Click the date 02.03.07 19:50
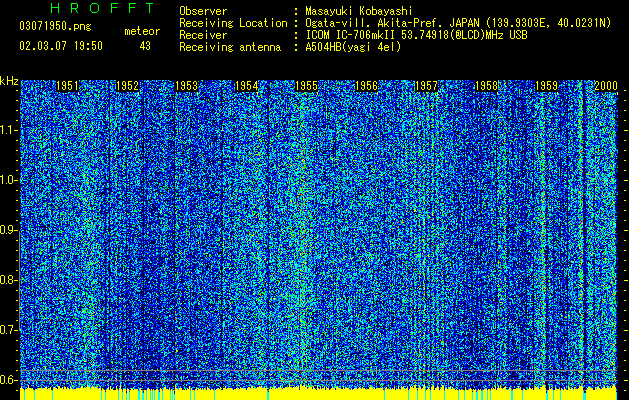Screen dimensions: 629x400 pyautogui.click(x=61, y=46)
